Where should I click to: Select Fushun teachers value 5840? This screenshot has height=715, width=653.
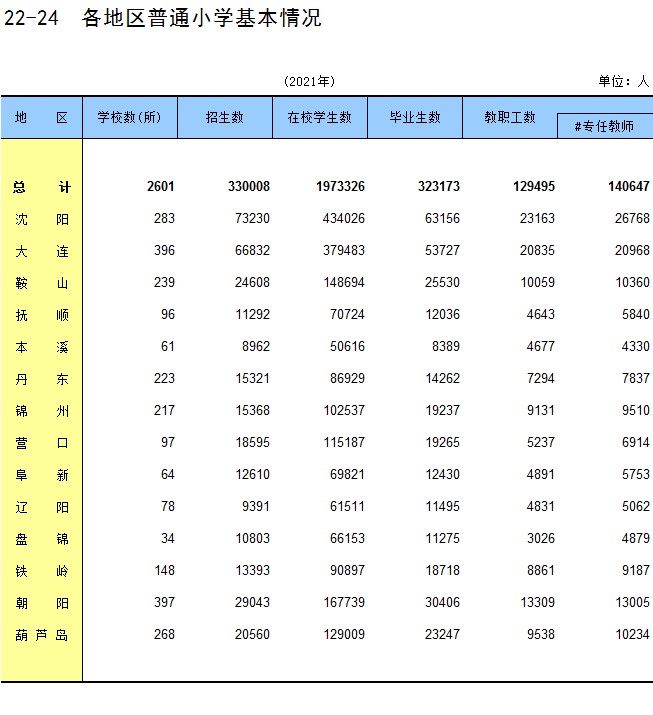coord(636,314)
